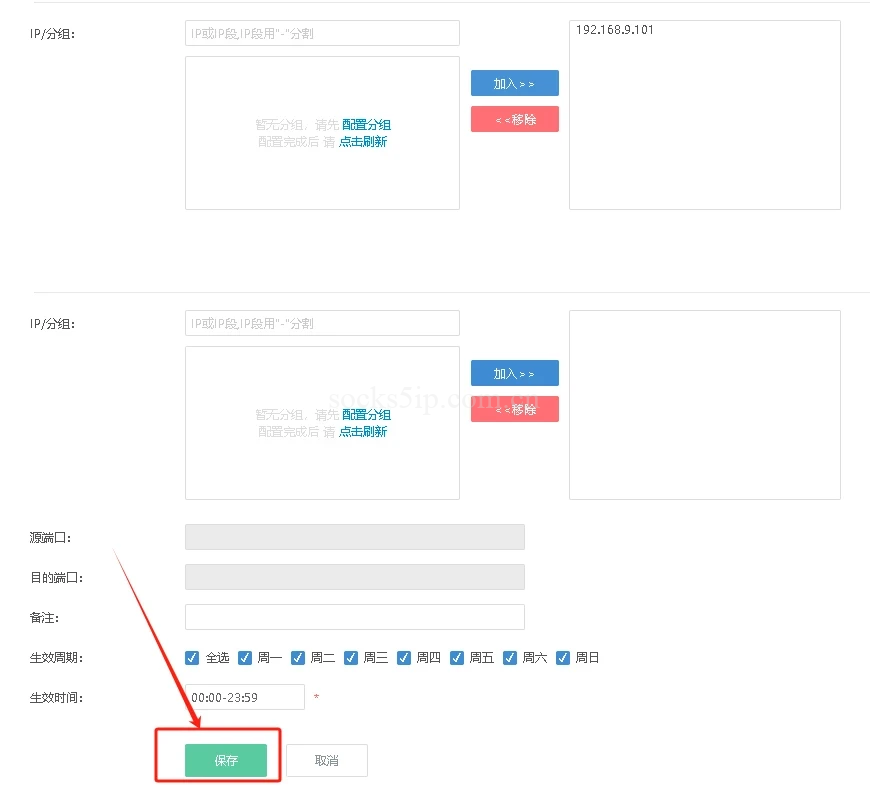Image resolution: width=870 pixels, height=801 pixels.
Task: Toggle the 全选 select-all checkbox
Action: tap(193, 658)
